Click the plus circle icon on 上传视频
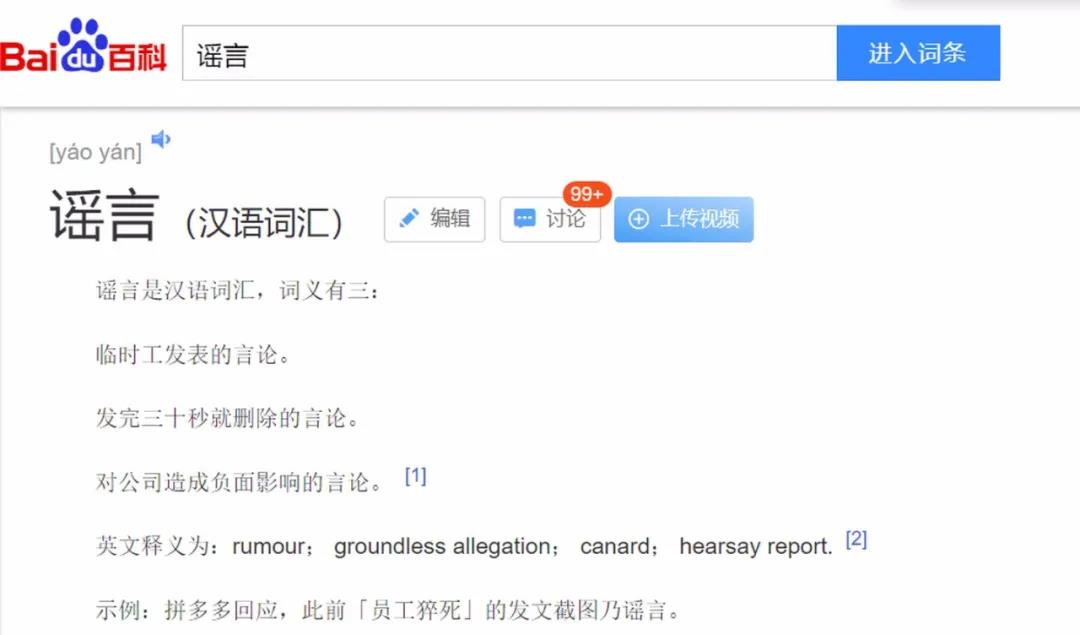This screenshot has height=635, width=1080. pyautogui.click(x=638, y=219)
